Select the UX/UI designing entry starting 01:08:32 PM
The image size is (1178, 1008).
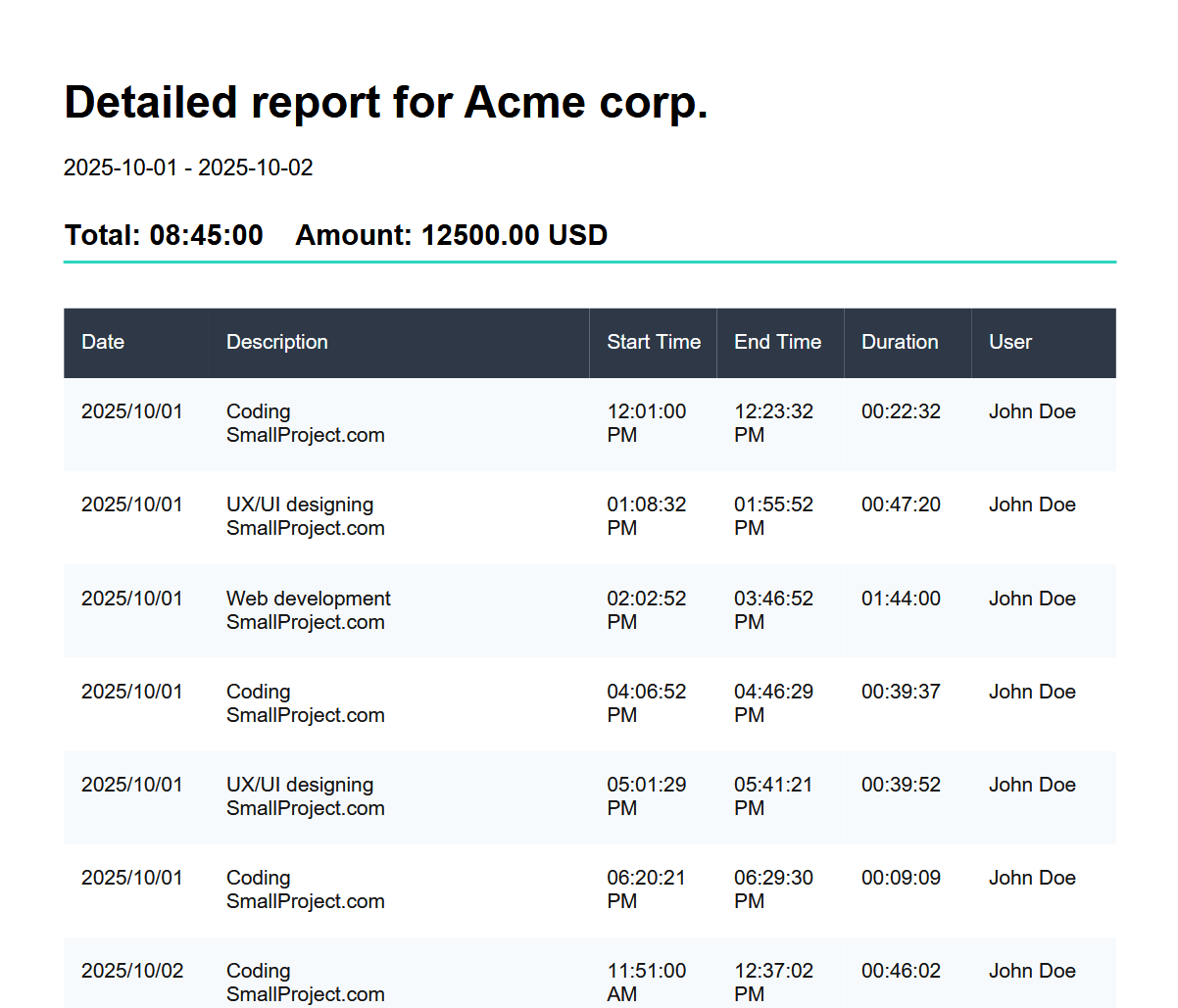[300, 515]
